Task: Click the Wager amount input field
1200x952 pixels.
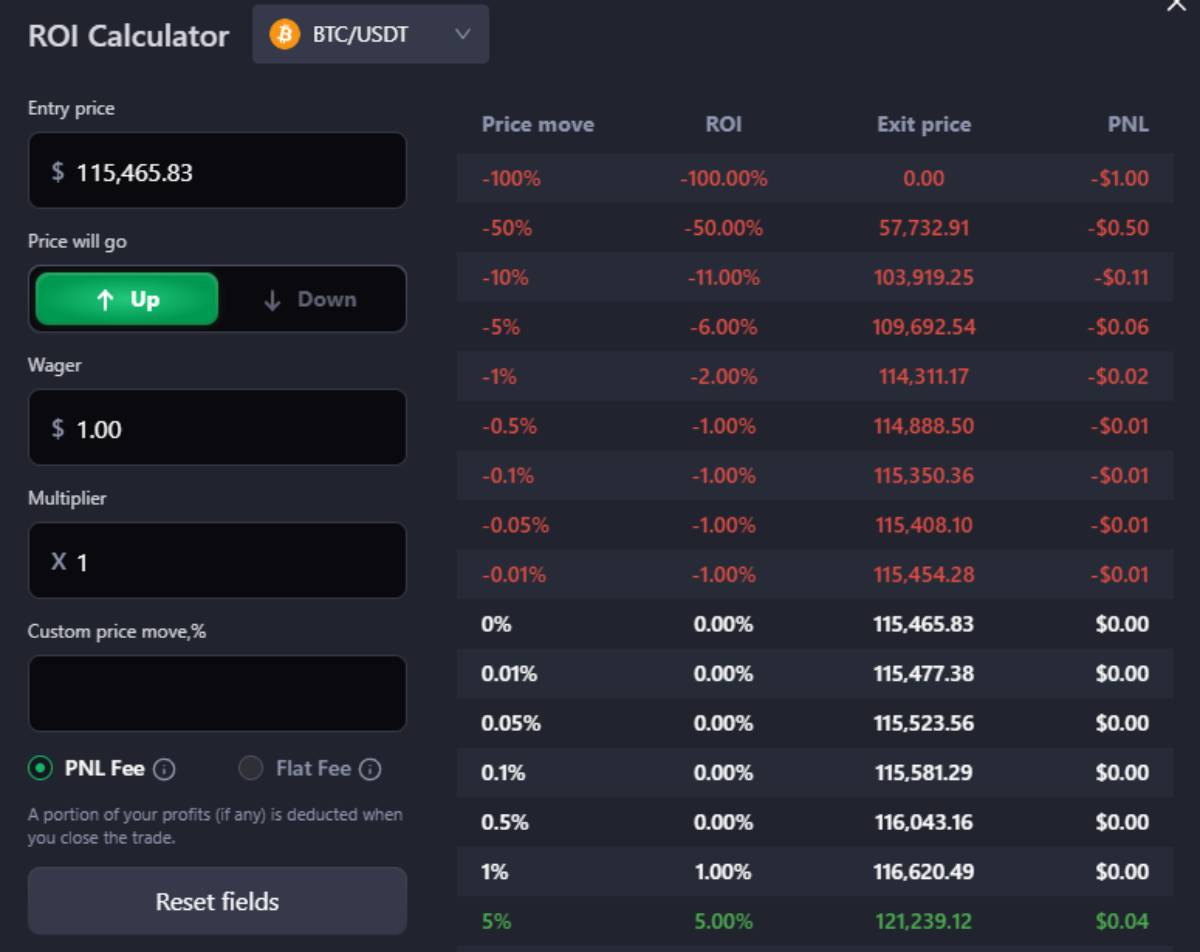Action: (217, 428)
